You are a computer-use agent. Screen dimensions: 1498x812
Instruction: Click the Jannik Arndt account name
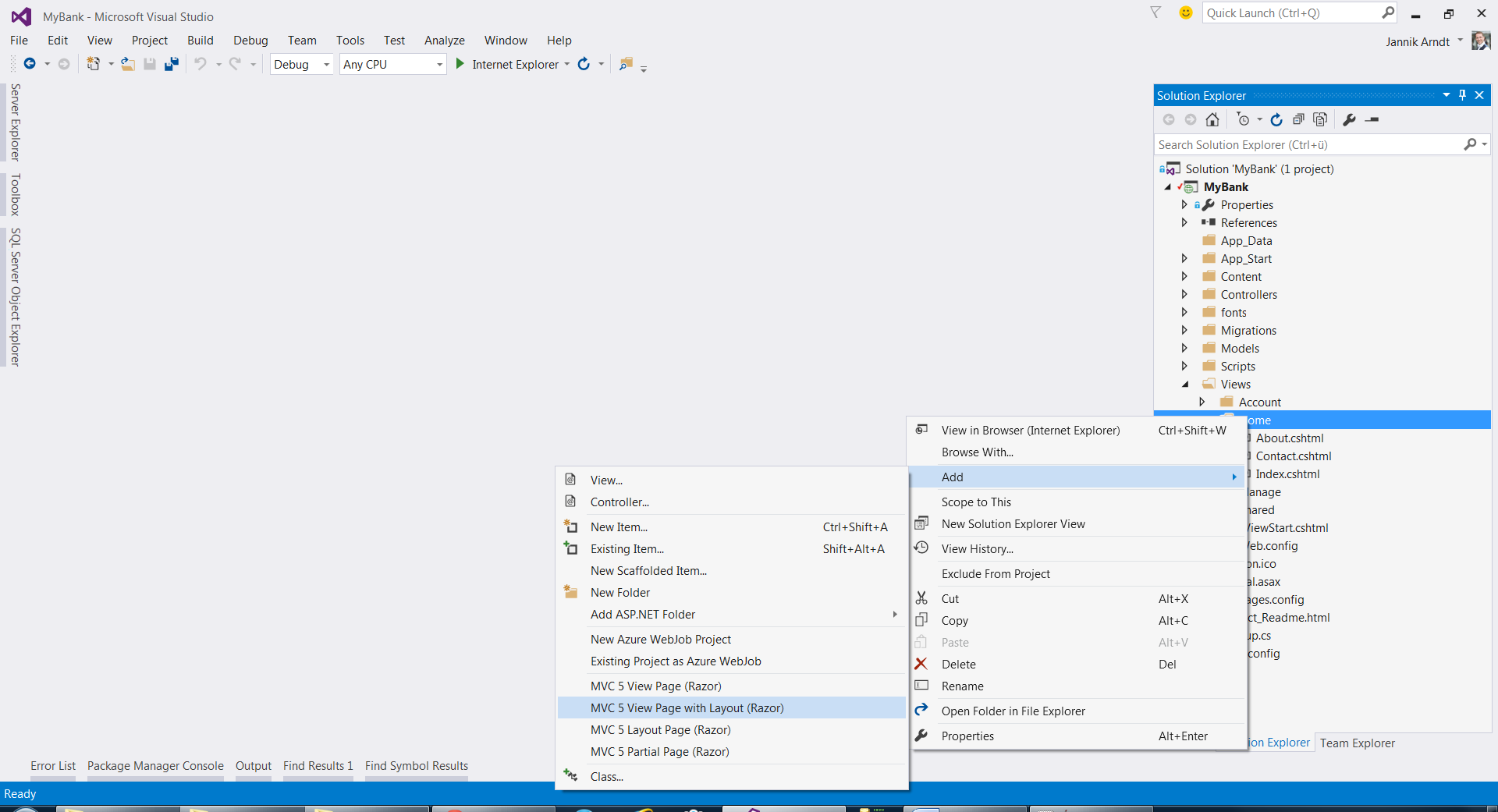pos(1418,41)
